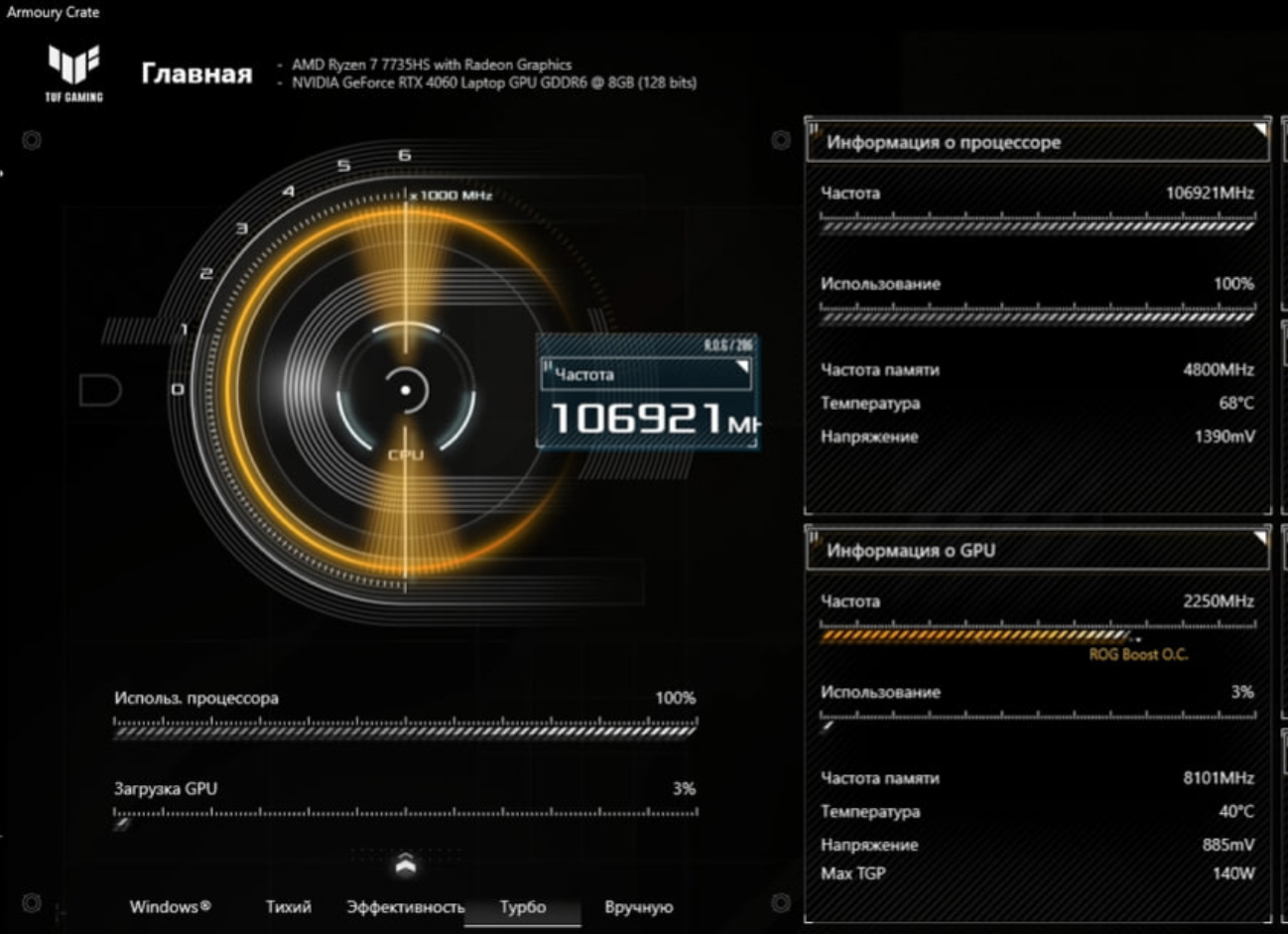Click the TUF Gaming logo

(x=73, y=71)
